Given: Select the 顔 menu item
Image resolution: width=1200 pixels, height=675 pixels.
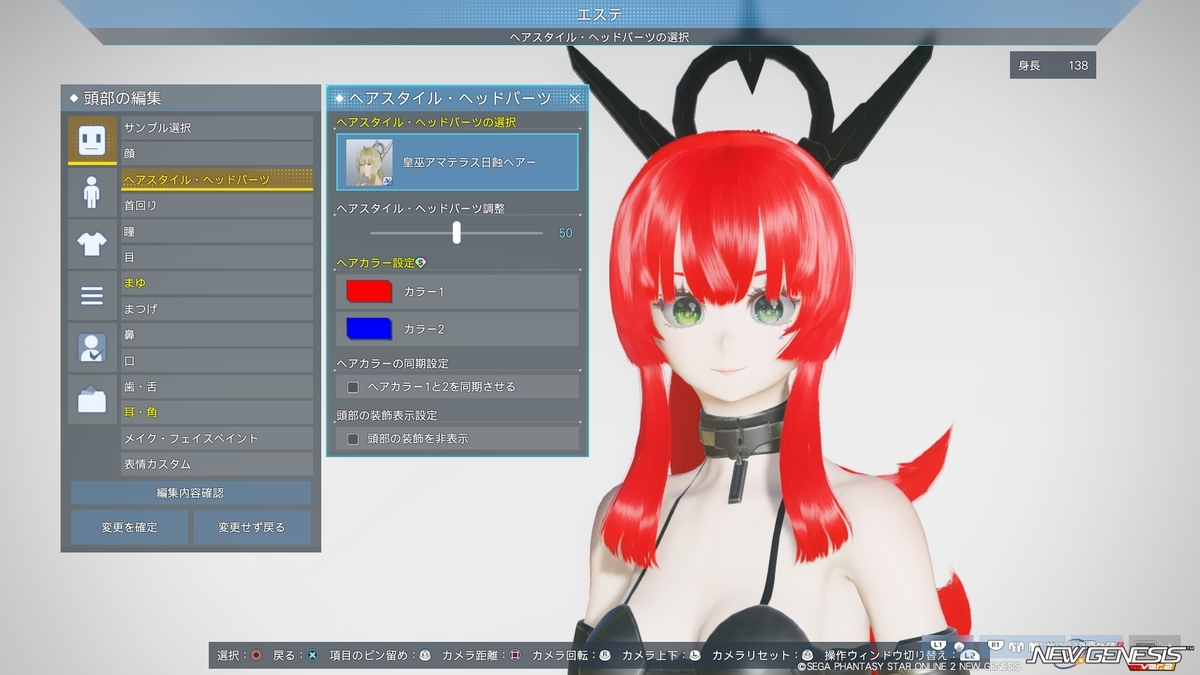Looking at the screenshot, I should 217,154.
